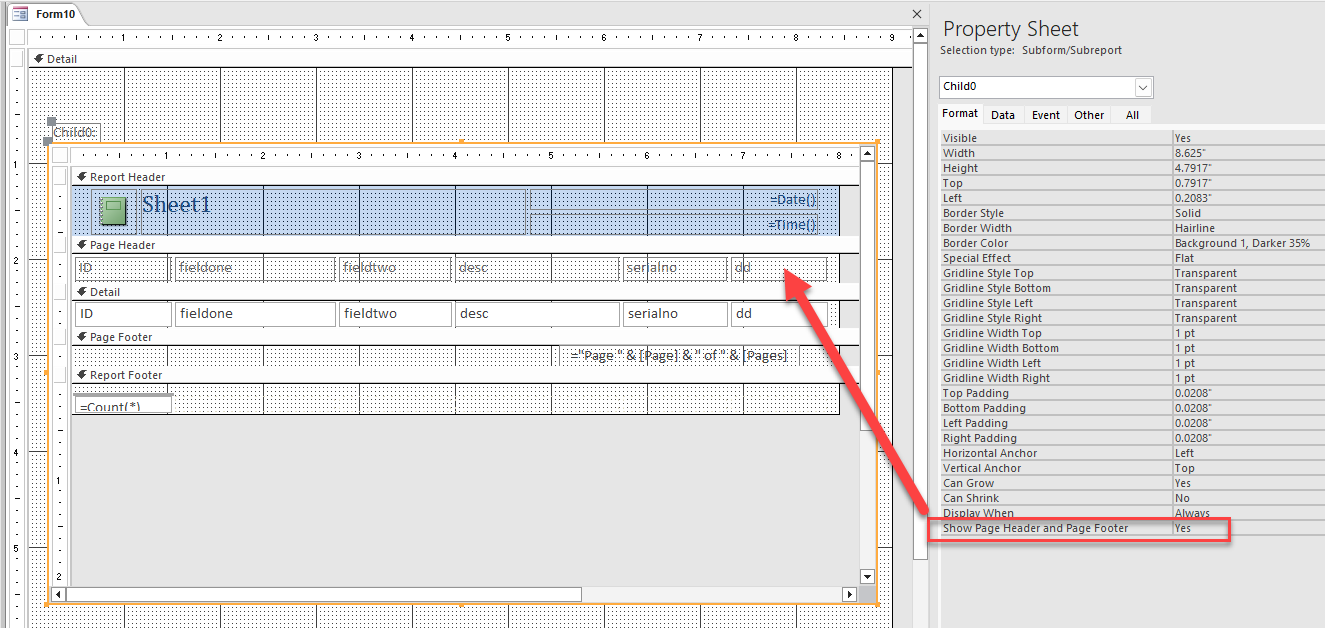Switch to the Event tab
This screenshot has height=628, width=1325.
point(1046,115)
